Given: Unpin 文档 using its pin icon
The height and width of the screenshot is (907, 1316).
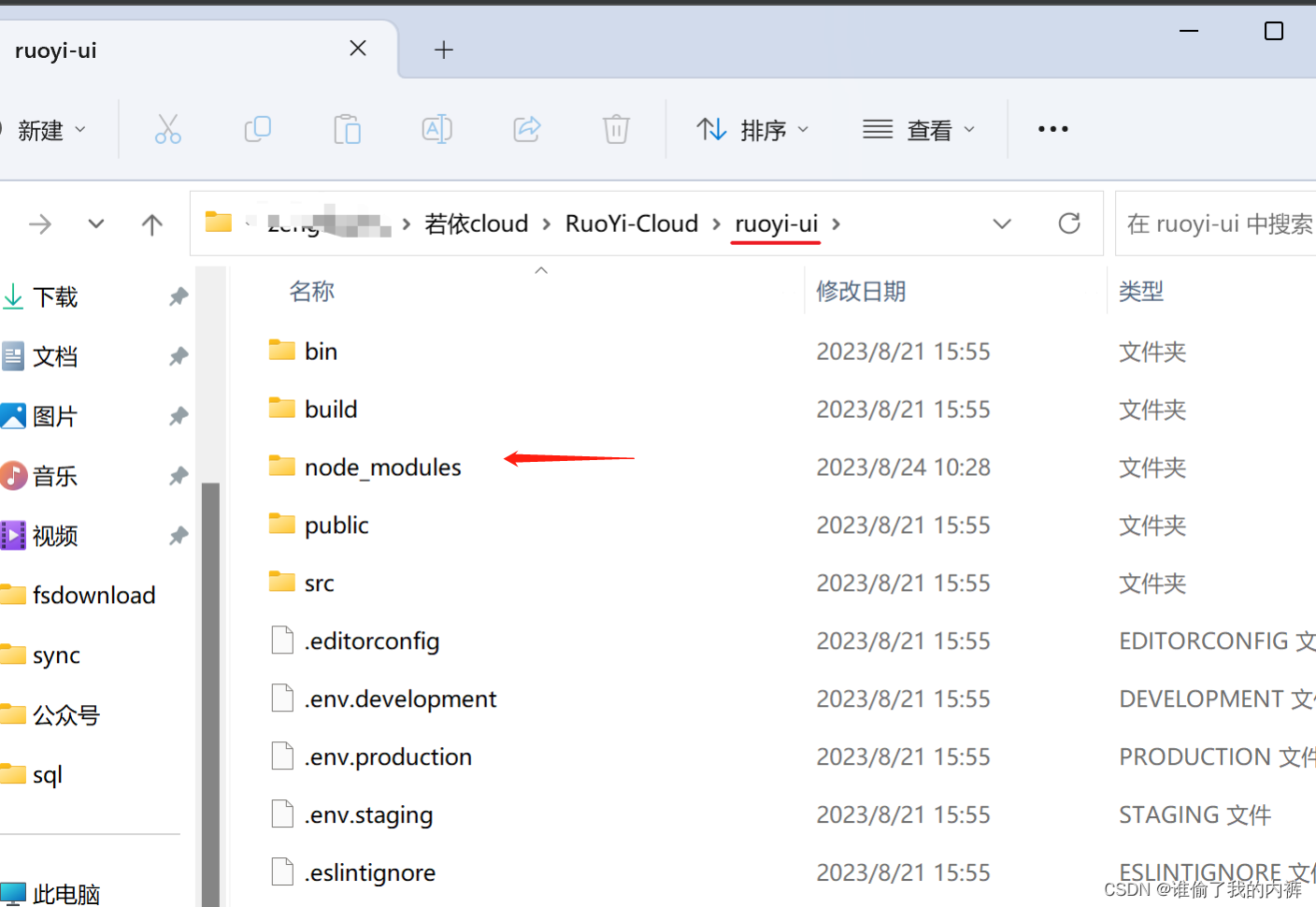Looking at the screenshot, I should 179,357.
